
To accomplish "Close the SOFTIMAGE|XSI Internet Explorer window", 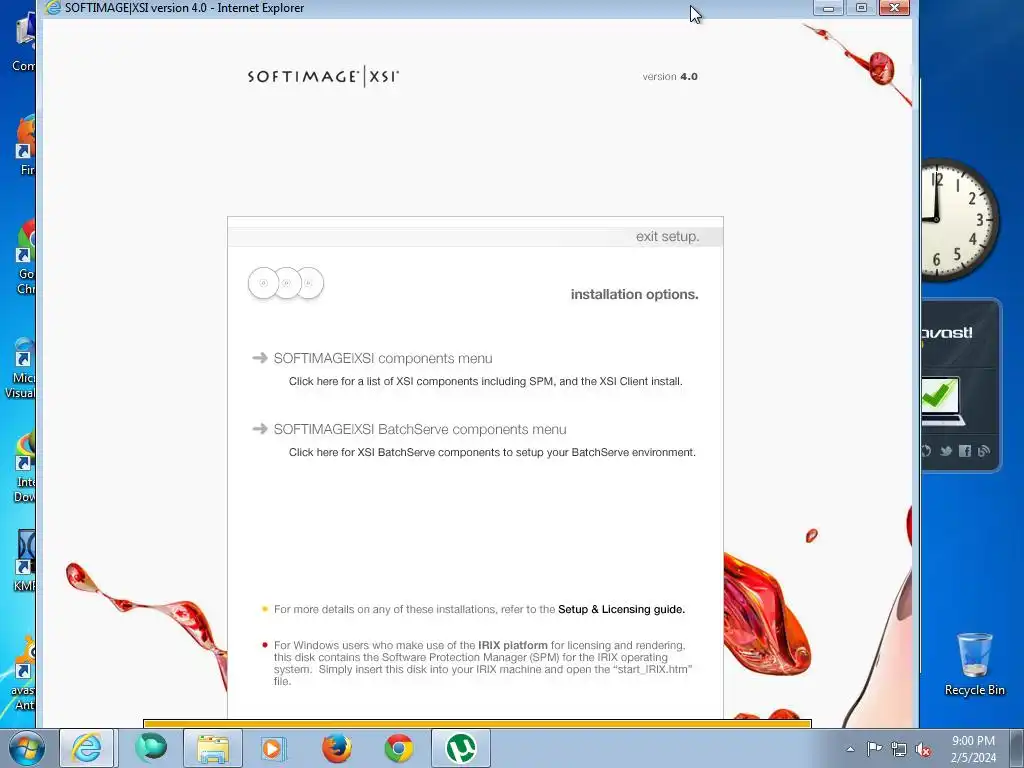I will 895,8.
